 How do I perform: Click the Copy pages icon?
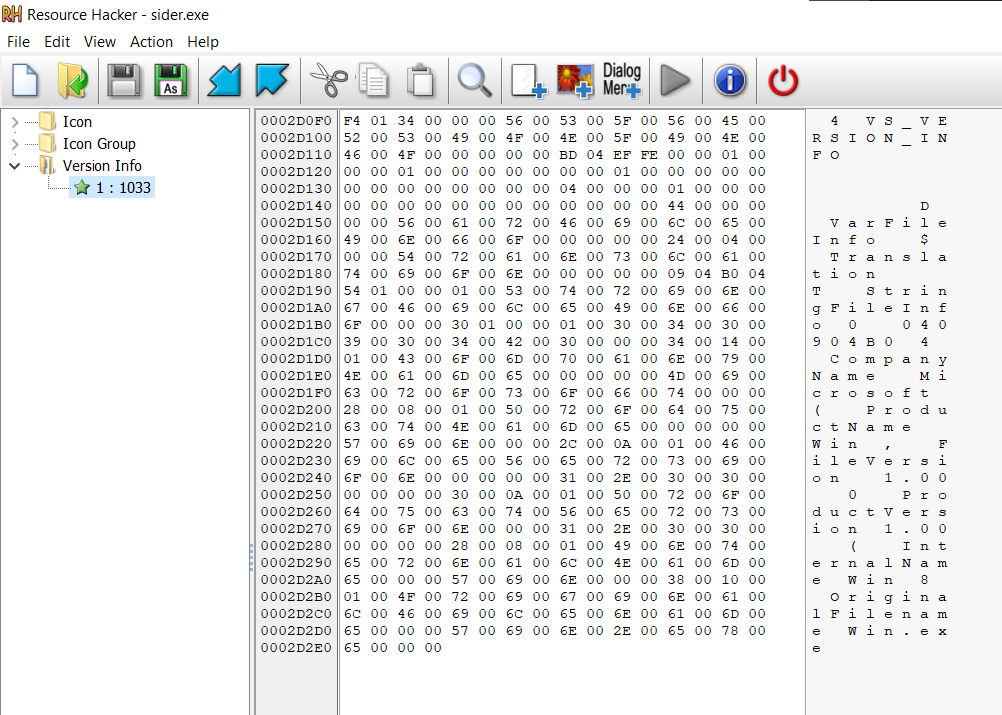click(x=374, y=81)
